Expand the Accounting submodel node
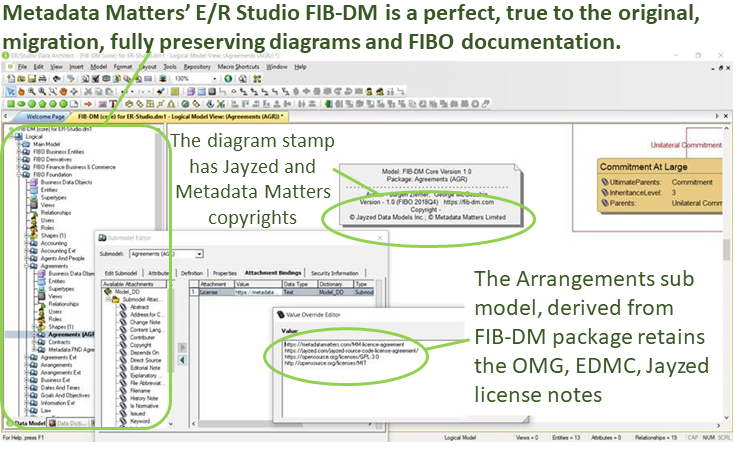Image resolution: width=737 pixels, height=449 pixels. pos(27,243)
